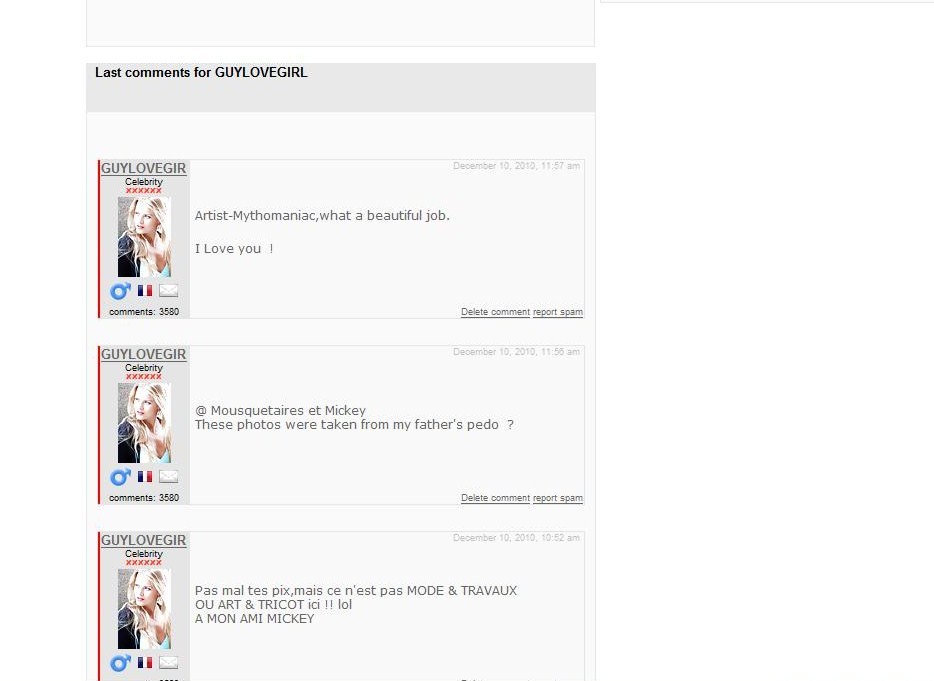Open GUYLOVEGIR username link in third comment
Image resolution: width=934 pixels, height=681 pixels.
144,540
